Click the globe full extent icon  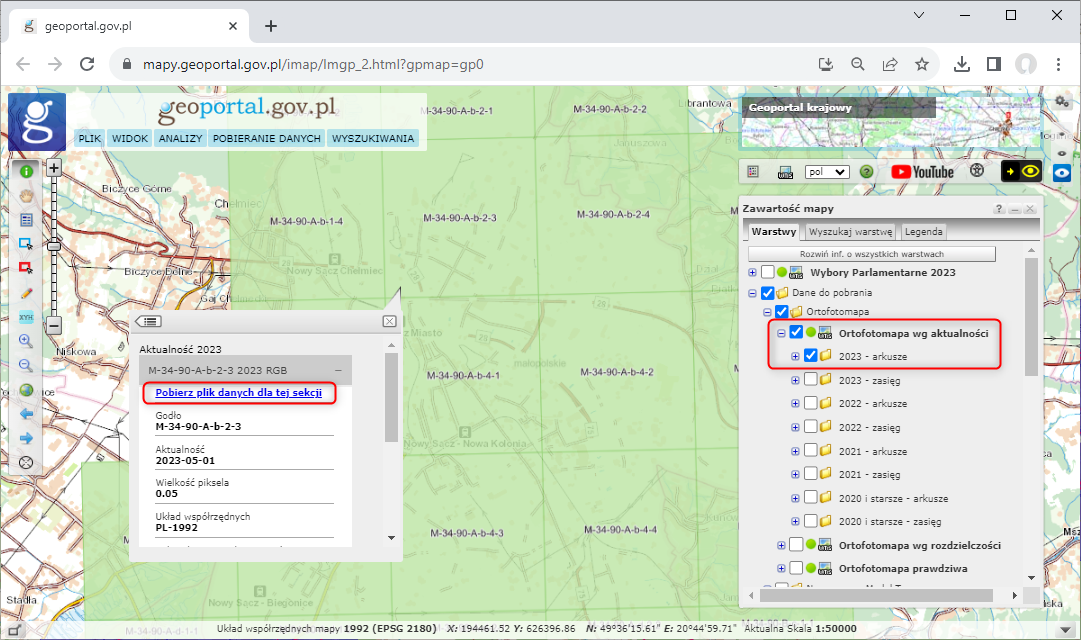(27, 390)
